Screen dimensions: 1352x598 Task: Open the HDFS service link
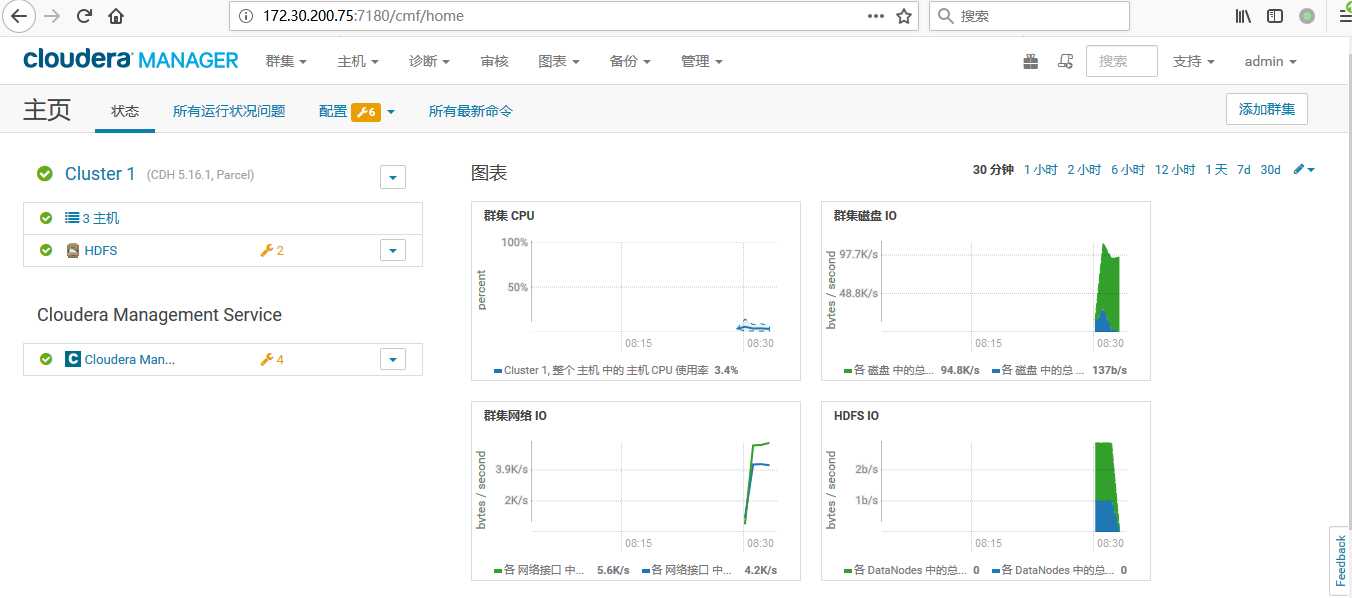tap(101, 250)
